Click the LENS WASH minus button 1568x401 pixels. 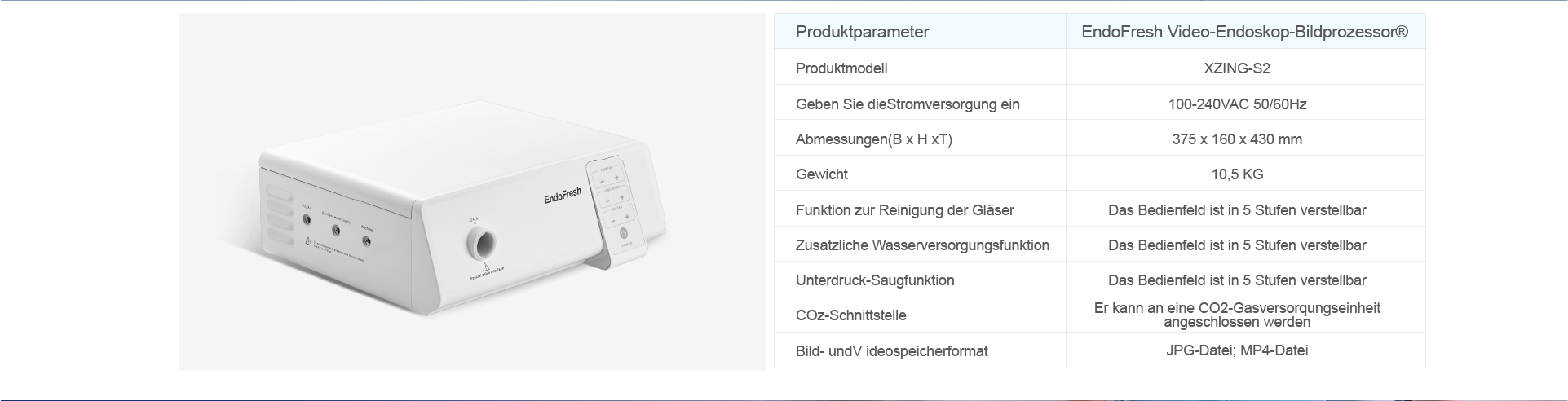coord(607,200)
